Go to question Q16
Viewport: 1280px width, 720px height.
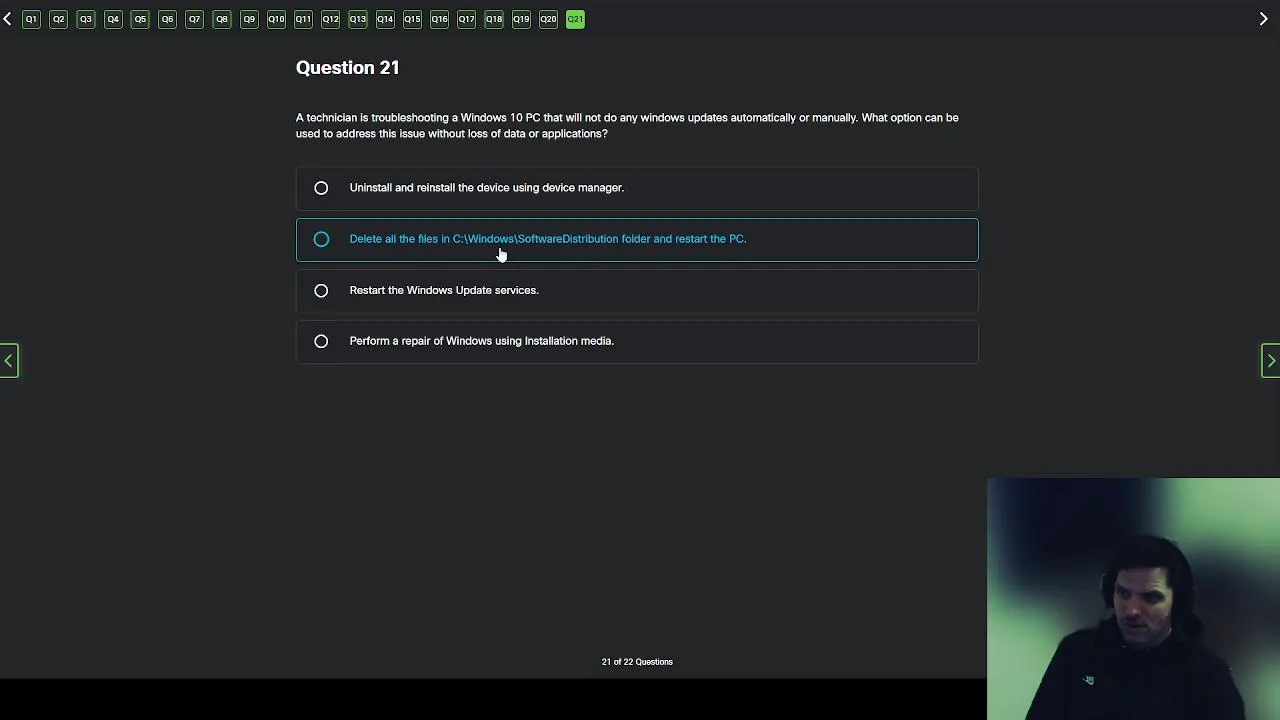pos(439,19)
